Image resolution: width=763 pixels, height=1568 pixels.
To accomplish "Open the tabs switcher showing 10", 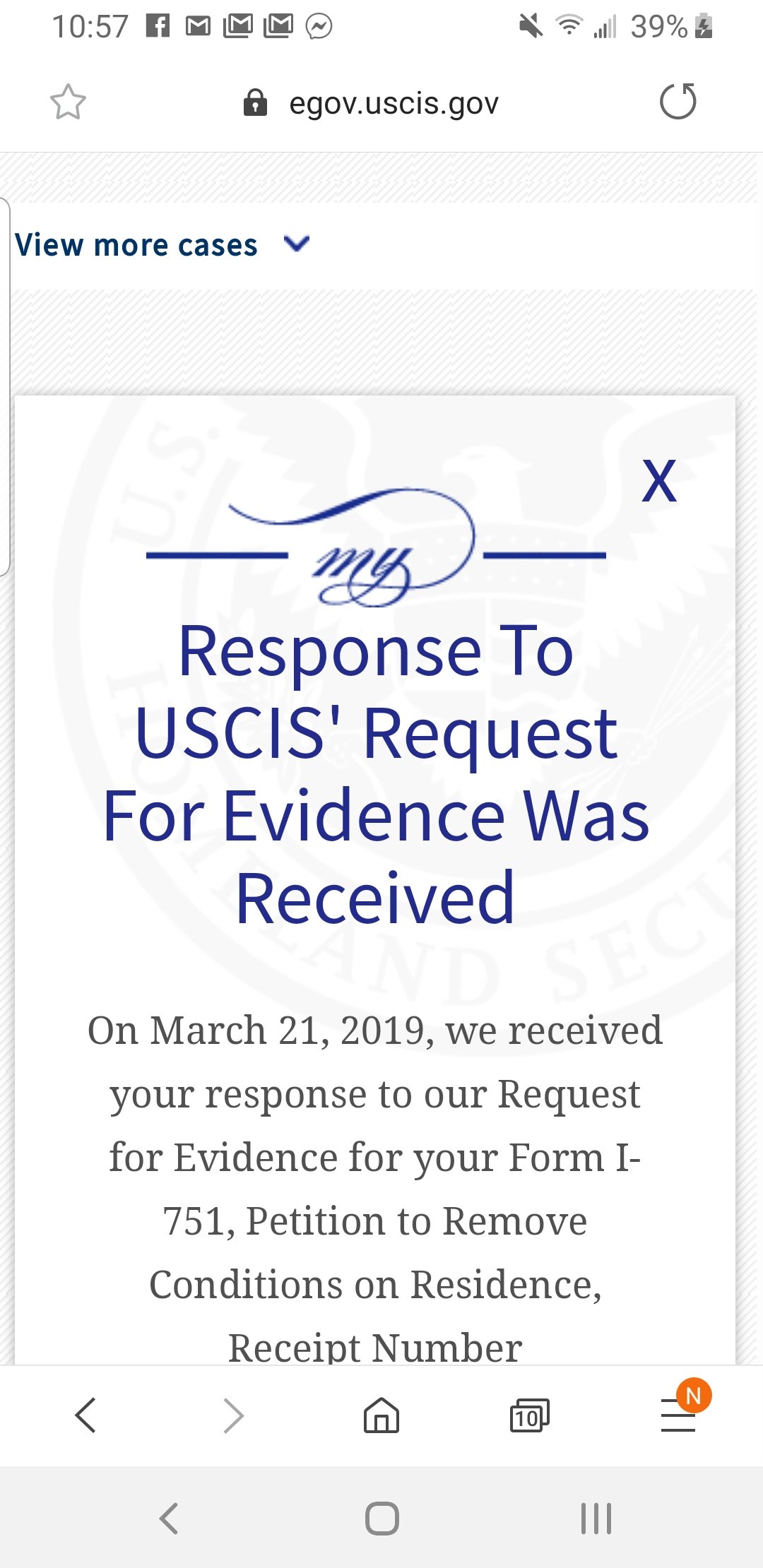I will tap(529, 1415).
